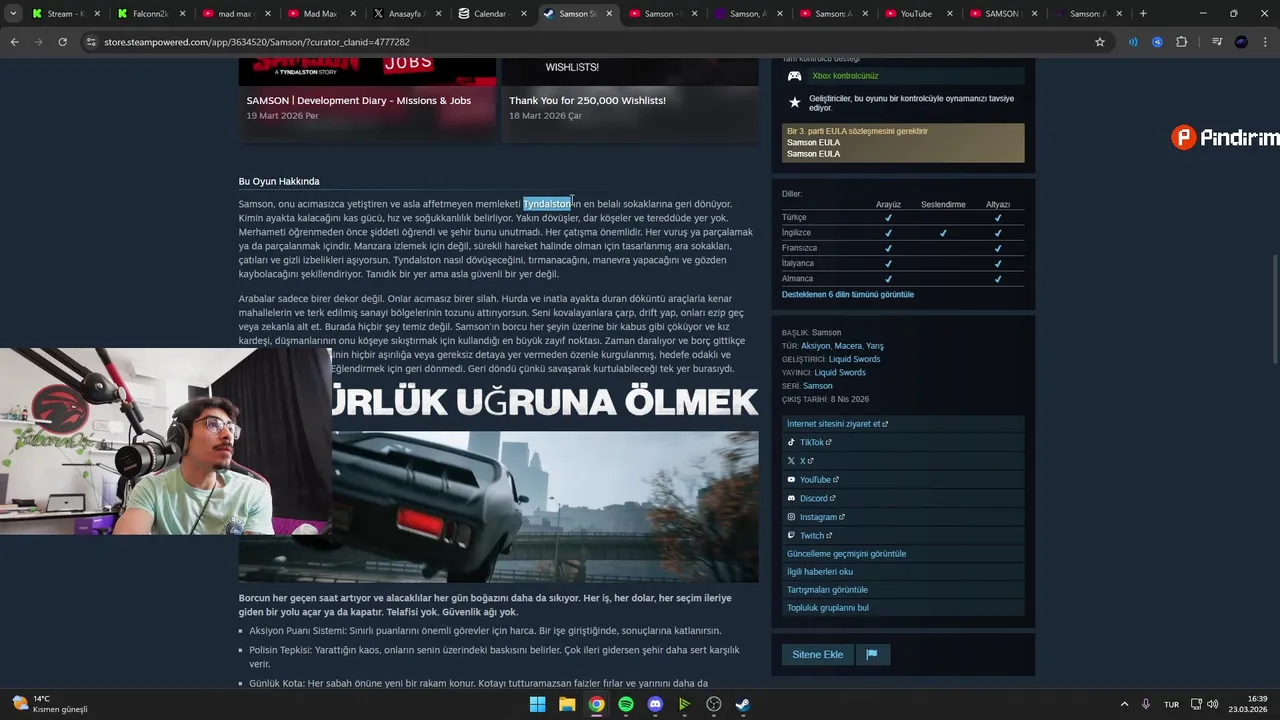Click the Seslendirme column header
1280x720 pixels.
943,205
